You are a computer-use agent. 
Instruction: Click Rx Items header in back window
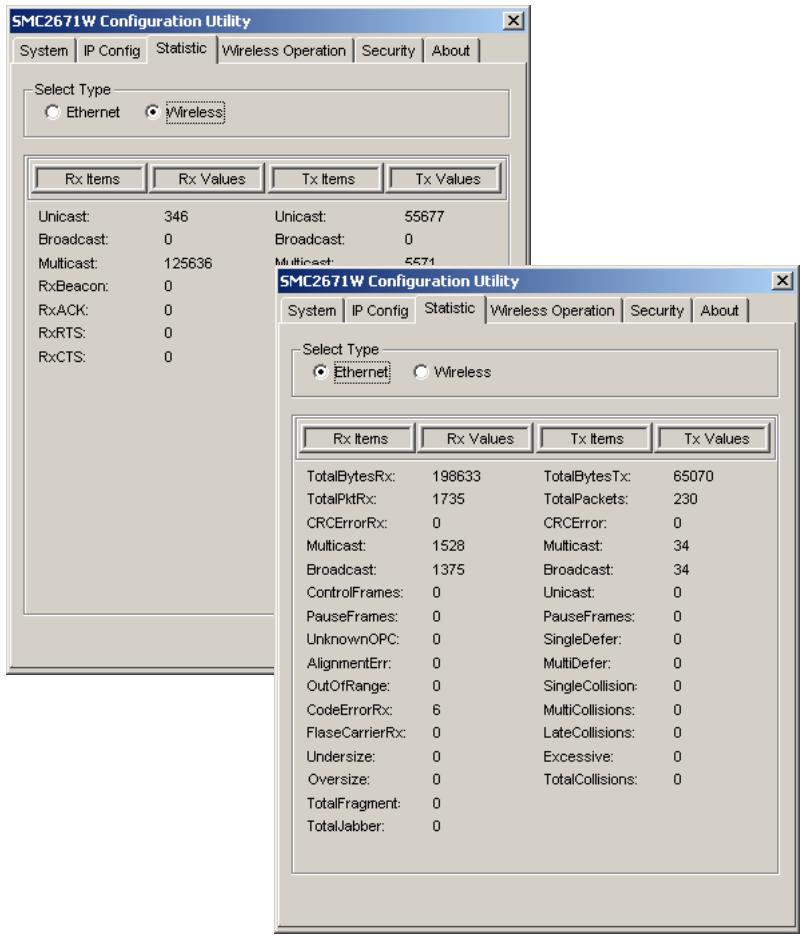click(91, 179)
